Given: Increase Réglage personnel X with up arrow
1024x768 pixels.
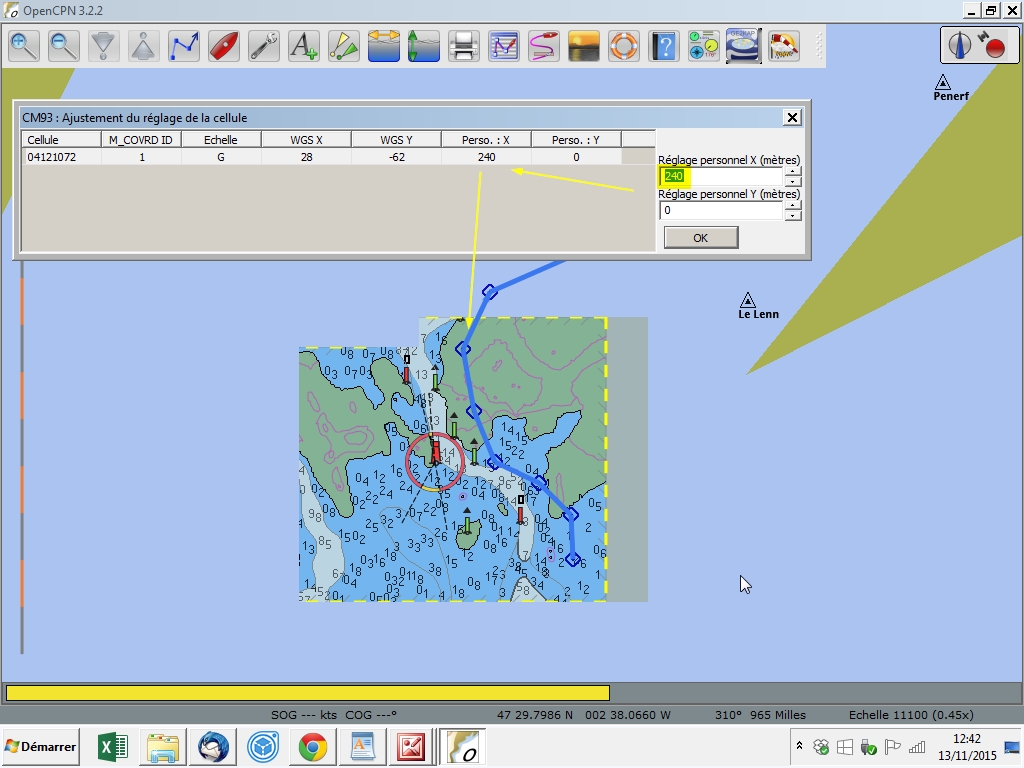Looking at the screenshot, I should 793,171.
